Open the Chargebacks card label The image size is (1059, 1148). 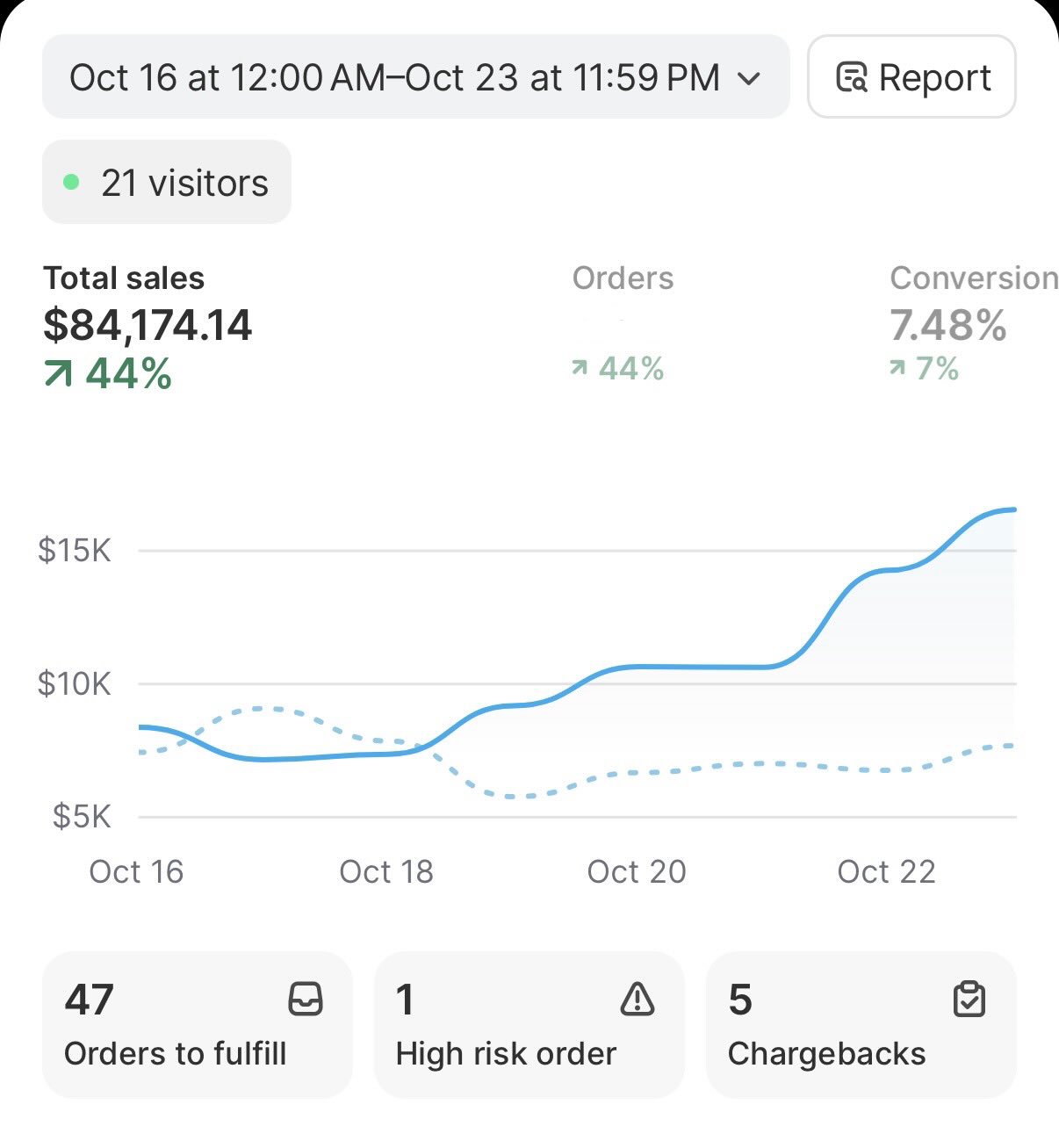(826, 1053)
